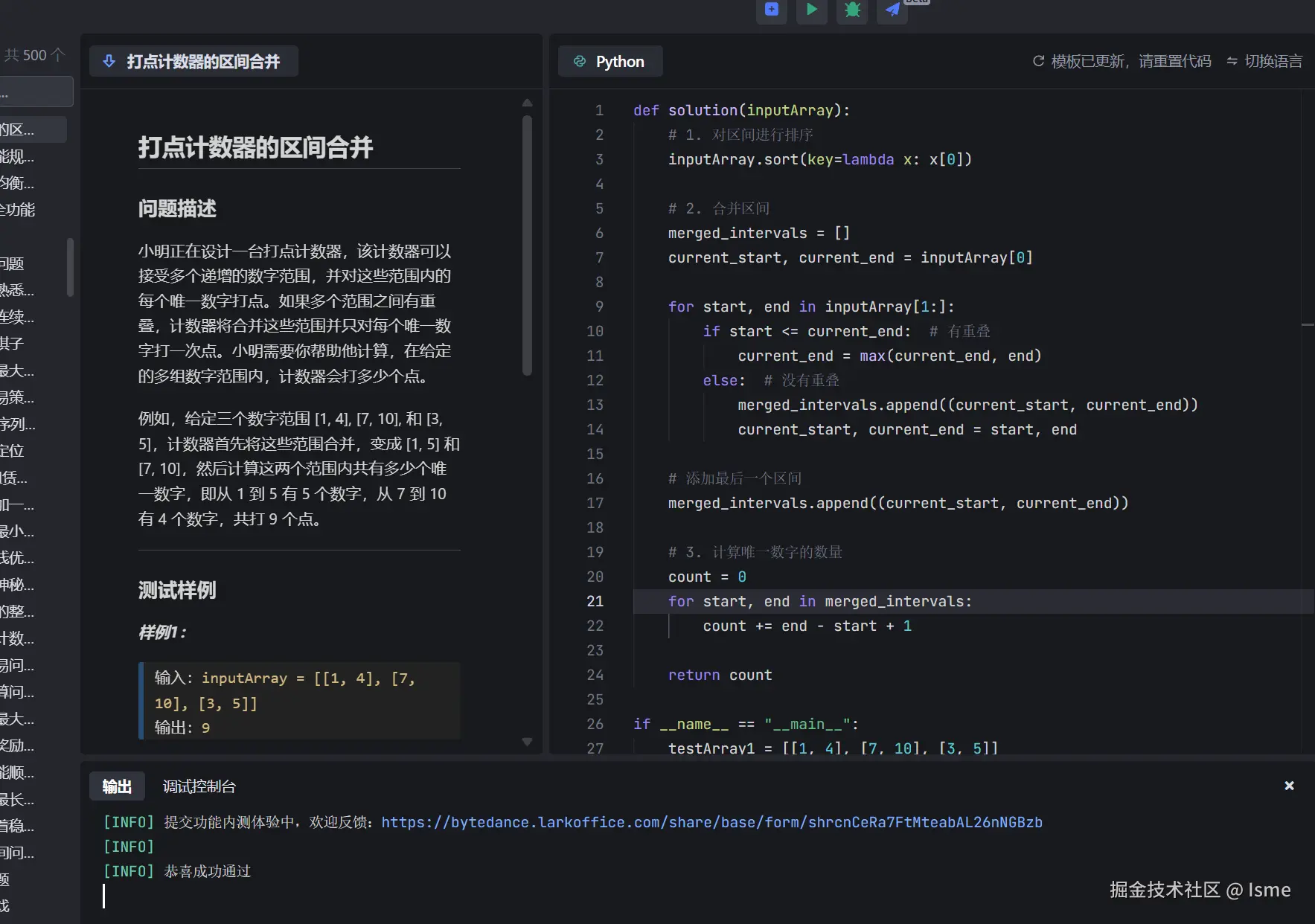The image size is (1315, 924).
Task: Click the problem description scrollbar thumb
Action: click(527, 246)
